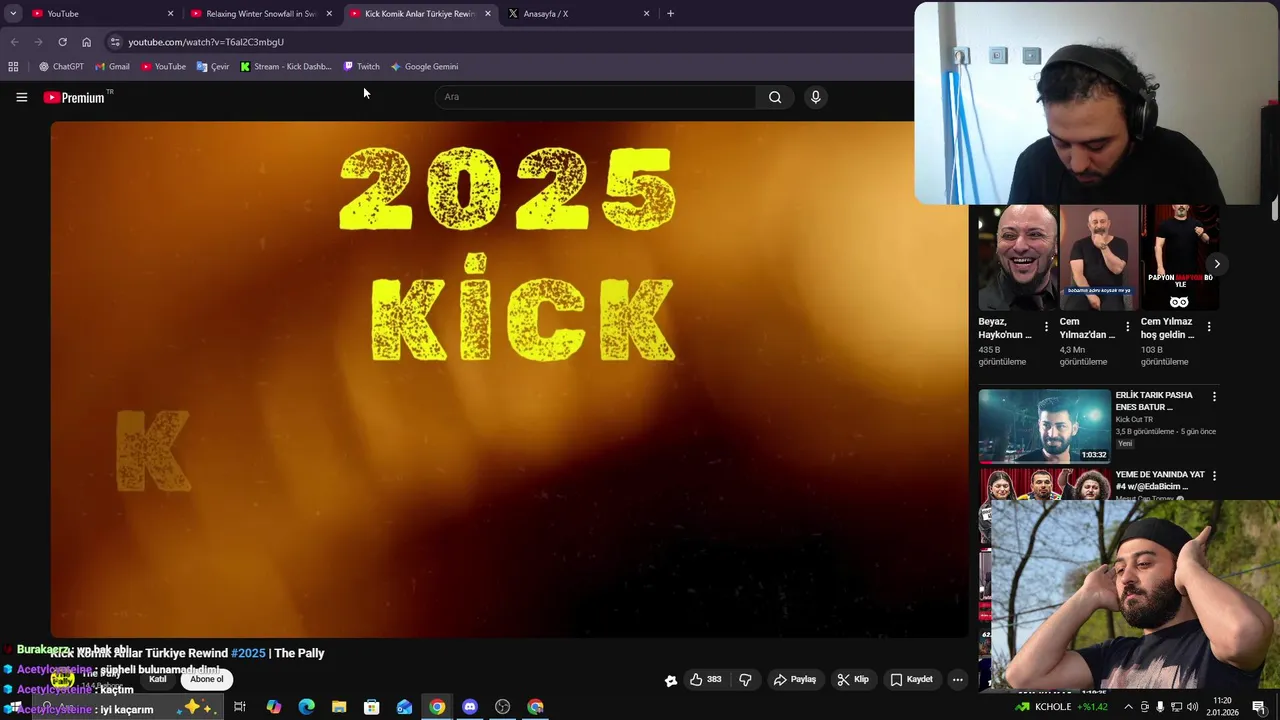
Task: Start voice search with microphone icon
Action: pyautogui.click(x=815, y=97)
